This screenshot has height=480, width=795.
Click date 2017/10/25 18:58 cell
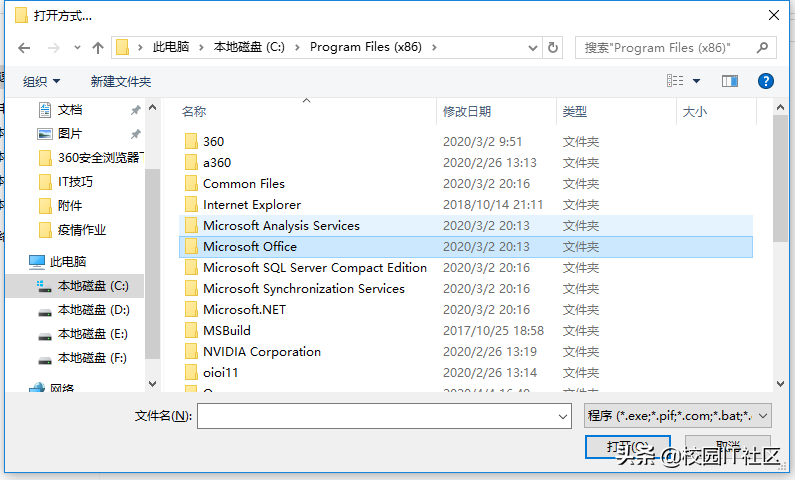[493, 330]
